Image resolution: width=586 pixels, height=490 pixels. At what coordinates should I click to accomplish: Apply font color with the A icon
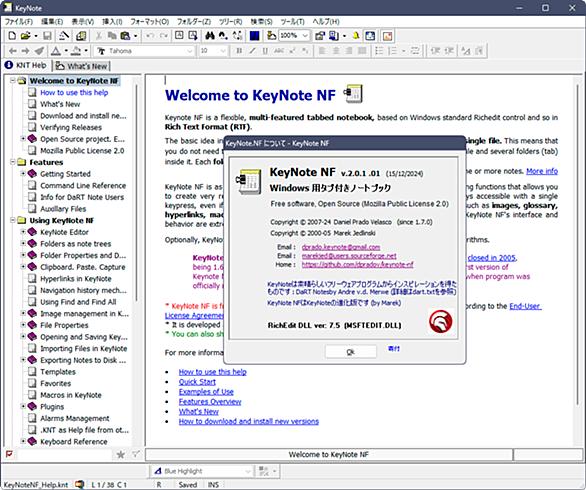(56, 50)
